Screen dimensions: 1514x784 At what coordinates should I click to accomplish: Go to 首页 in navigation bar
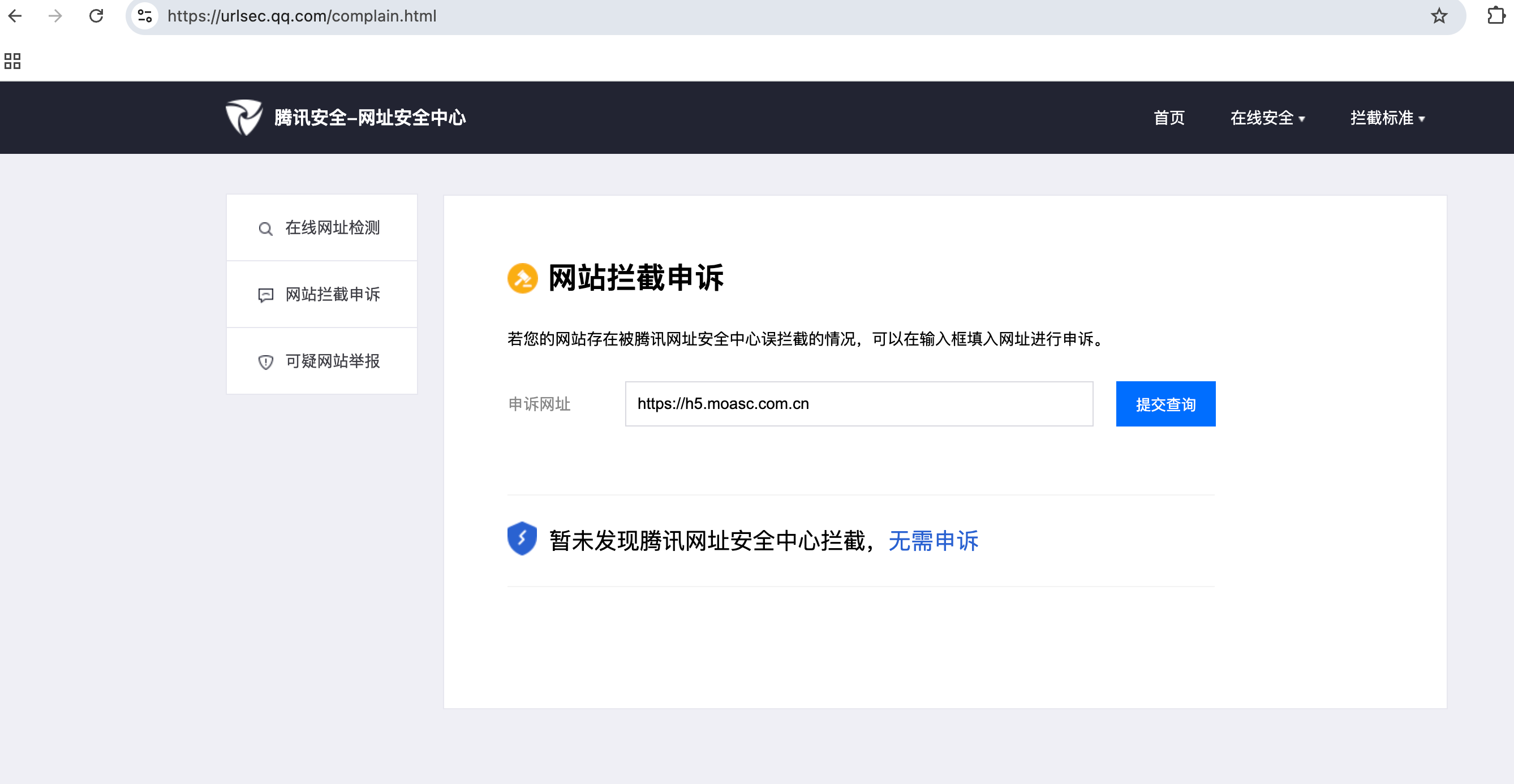[1168, 118]
